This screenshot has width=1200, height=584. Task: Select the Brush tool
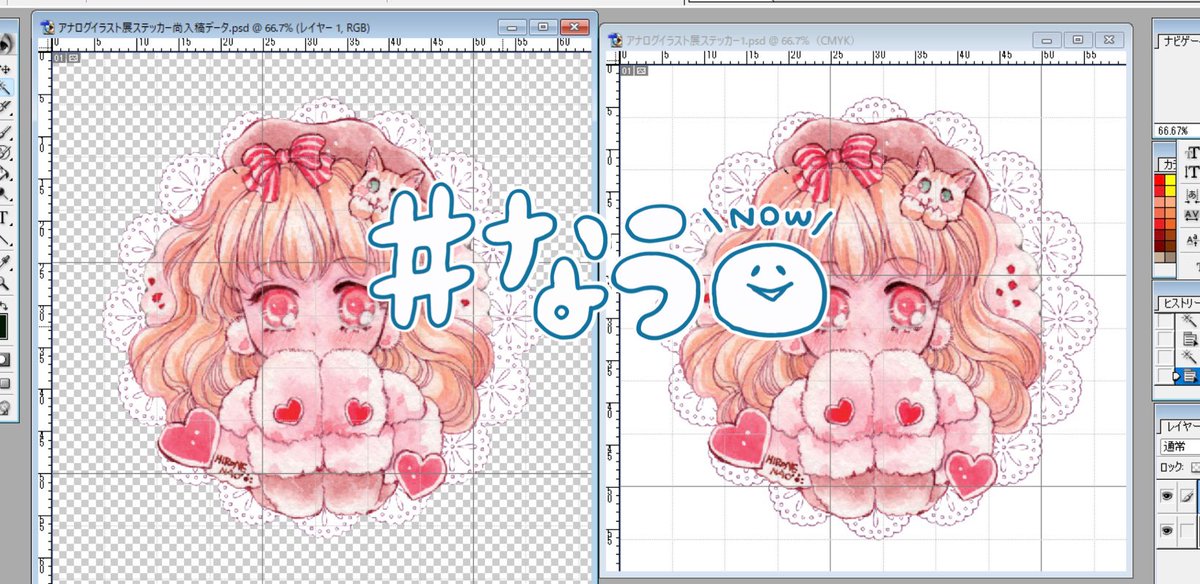coord(6,133)
